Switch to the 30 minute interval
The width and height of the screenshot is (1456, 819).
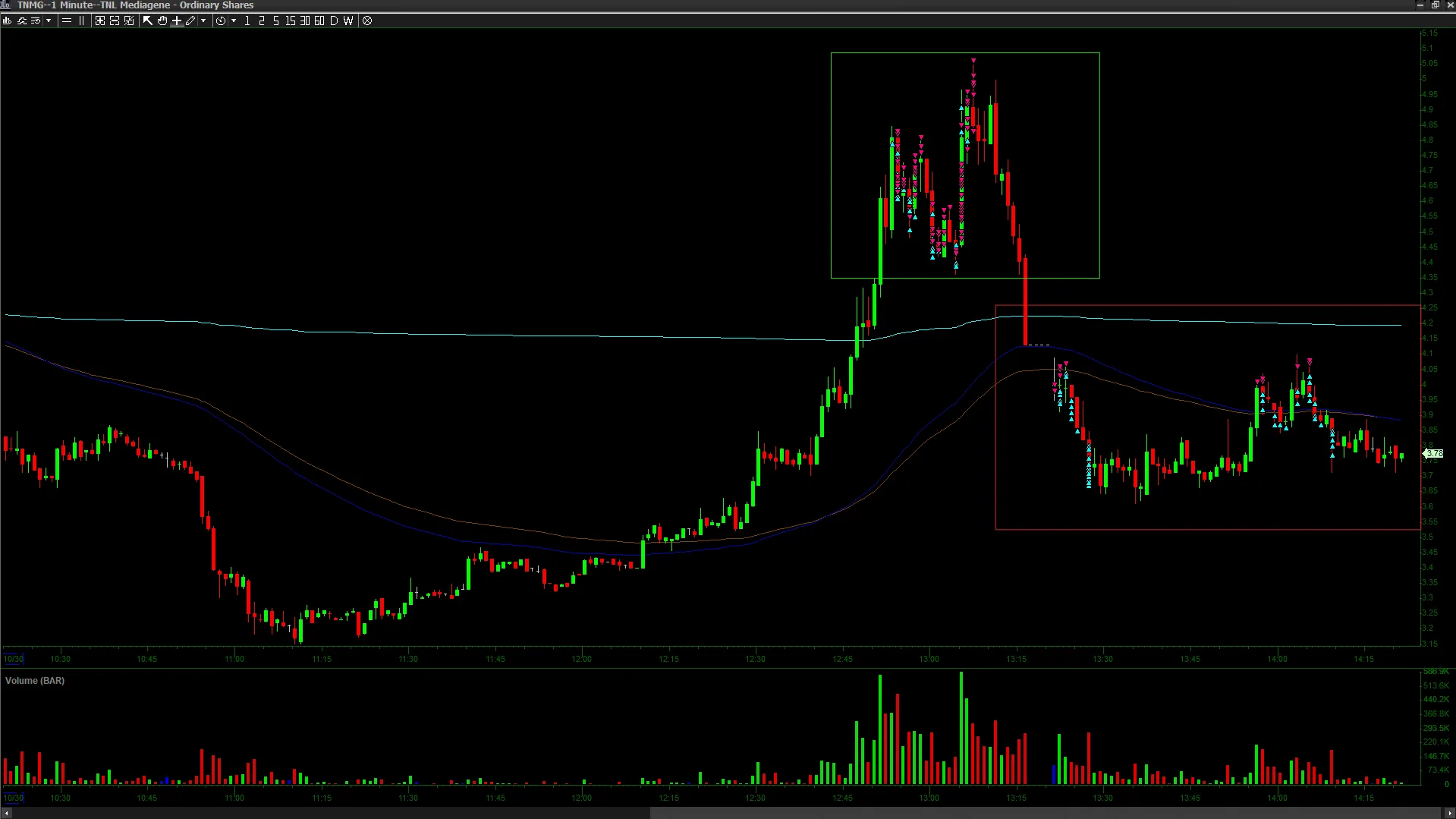point(304,20)
